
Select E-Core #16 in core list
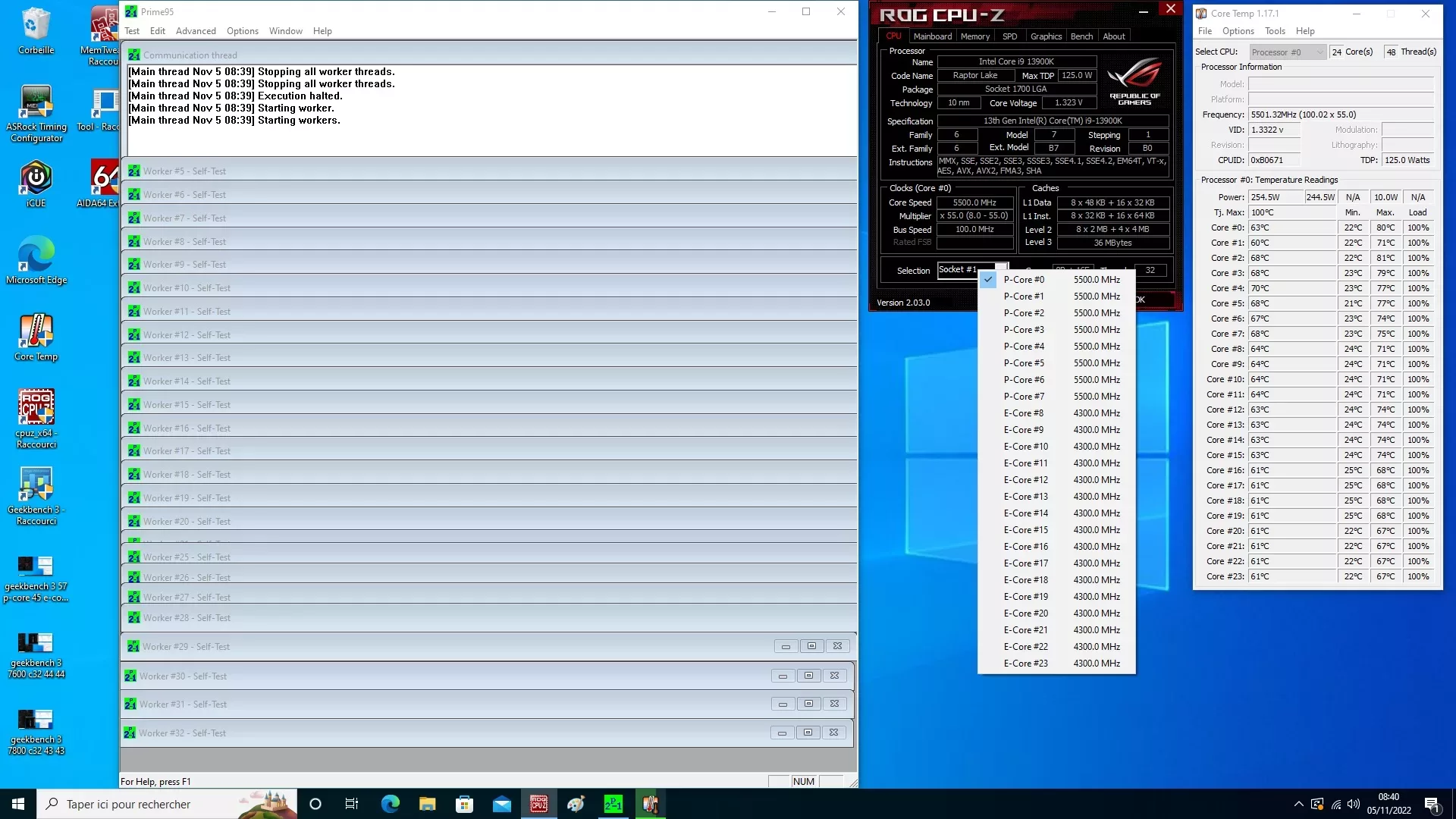click(1057, 547)
